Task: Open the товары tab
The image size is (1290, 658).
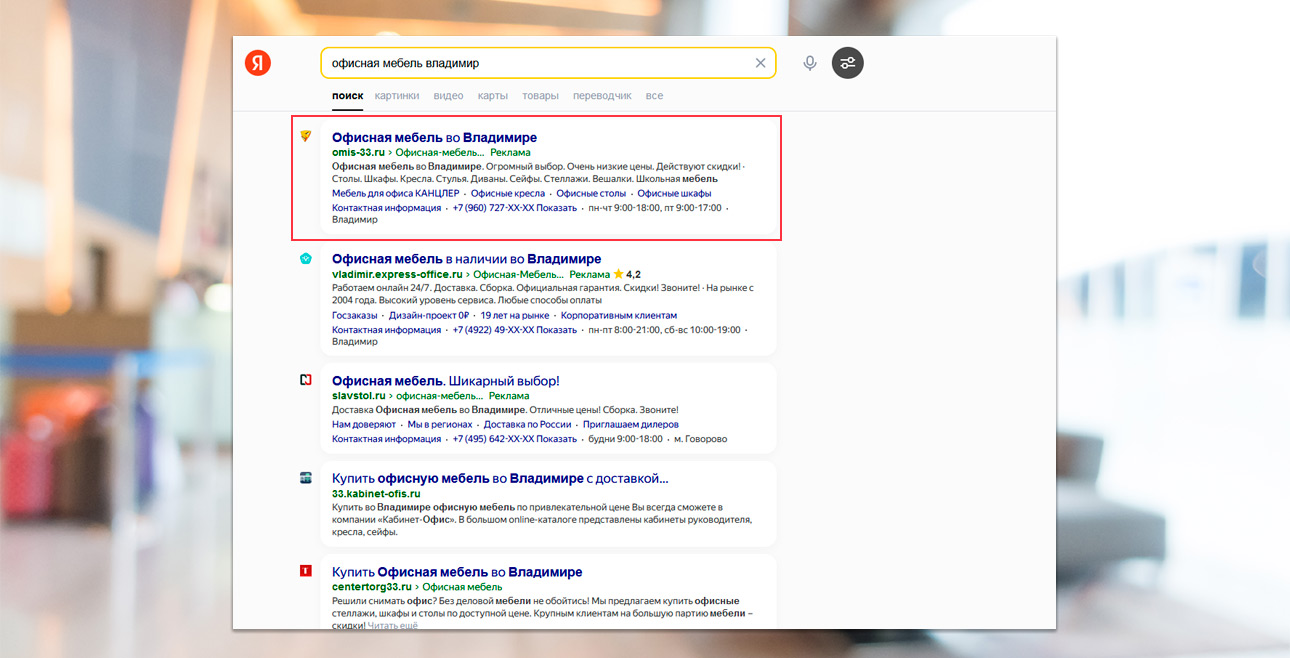Action: 540,96
